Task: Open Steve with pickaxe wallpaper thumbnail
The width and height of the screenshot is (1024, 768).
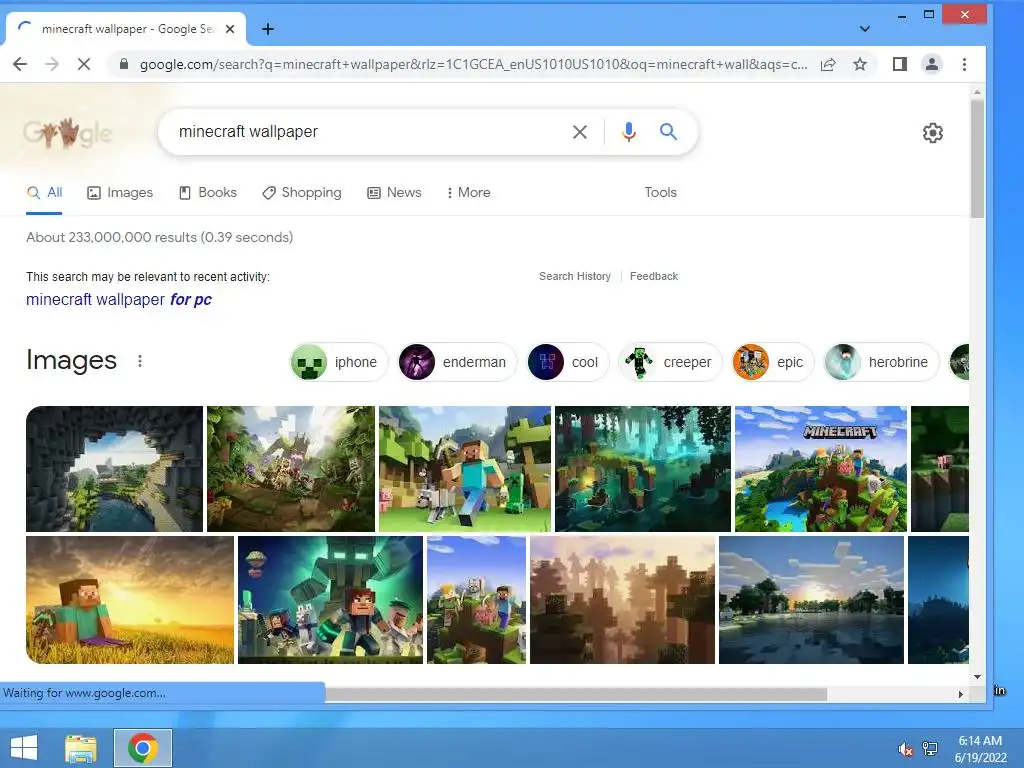Action: (x=465, y=469)
